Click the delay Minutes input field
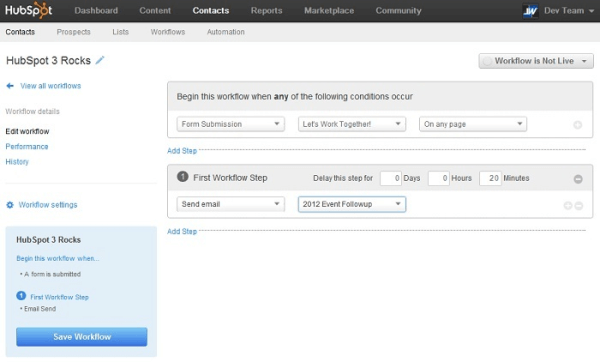Screen dimensions: 600x362 click(490, 178)
